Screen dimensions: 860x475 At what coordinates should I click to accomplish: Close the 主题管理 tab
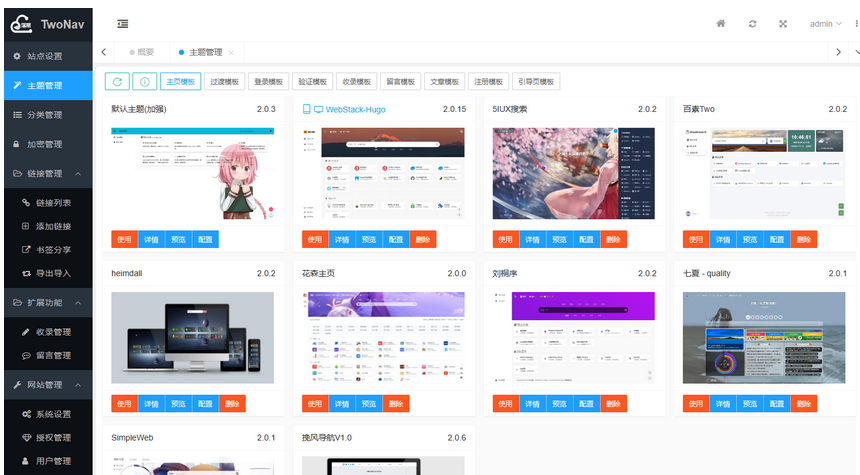click(231, 53)
